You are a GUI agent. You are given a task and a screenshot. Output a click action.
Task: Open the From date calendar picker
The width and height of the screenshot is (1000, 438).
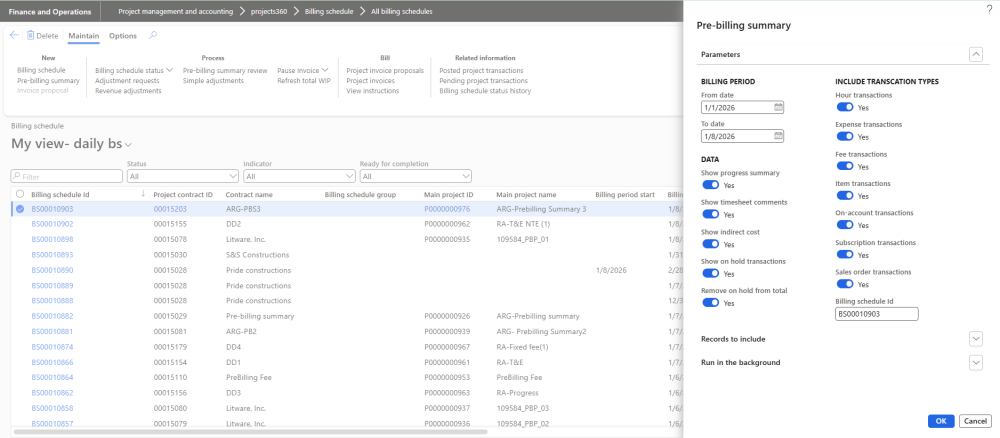click(x=778, y=107)
